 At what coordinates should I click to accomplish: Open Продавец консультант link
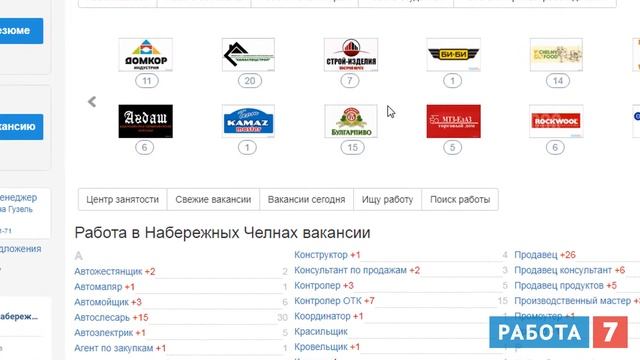click(563, 270)
